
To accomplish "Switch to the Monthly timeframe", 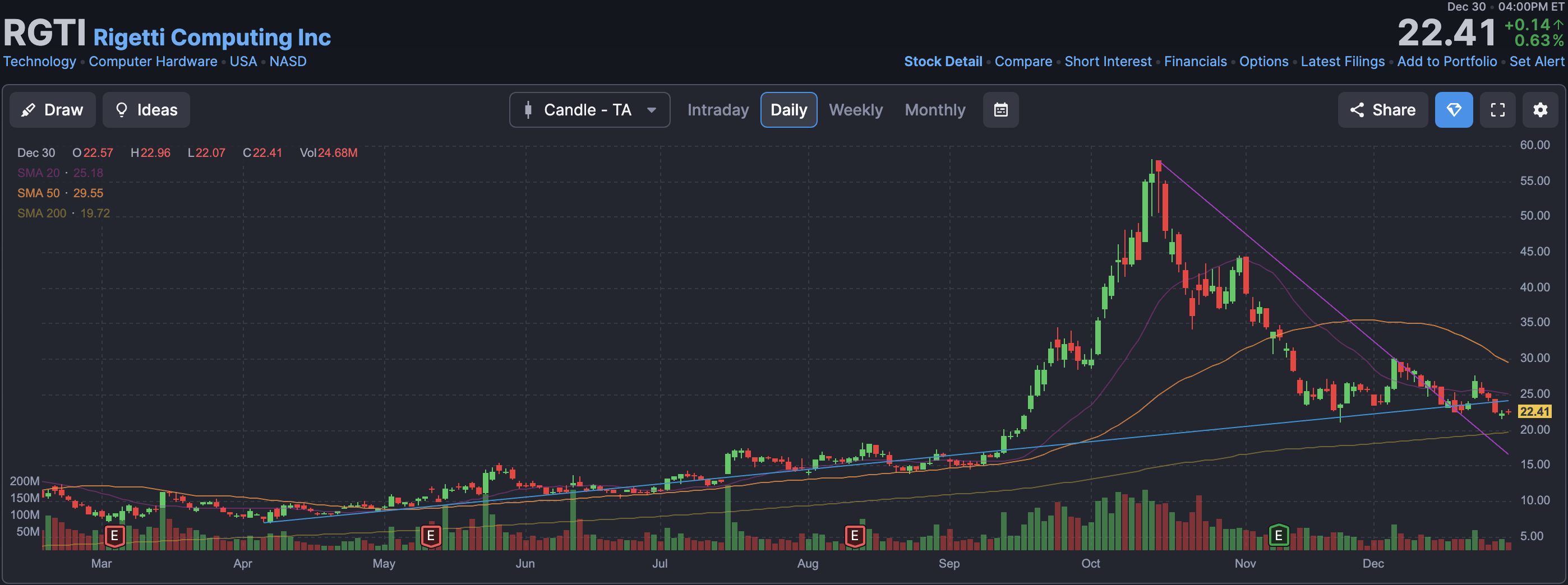I will coord(935,110).
